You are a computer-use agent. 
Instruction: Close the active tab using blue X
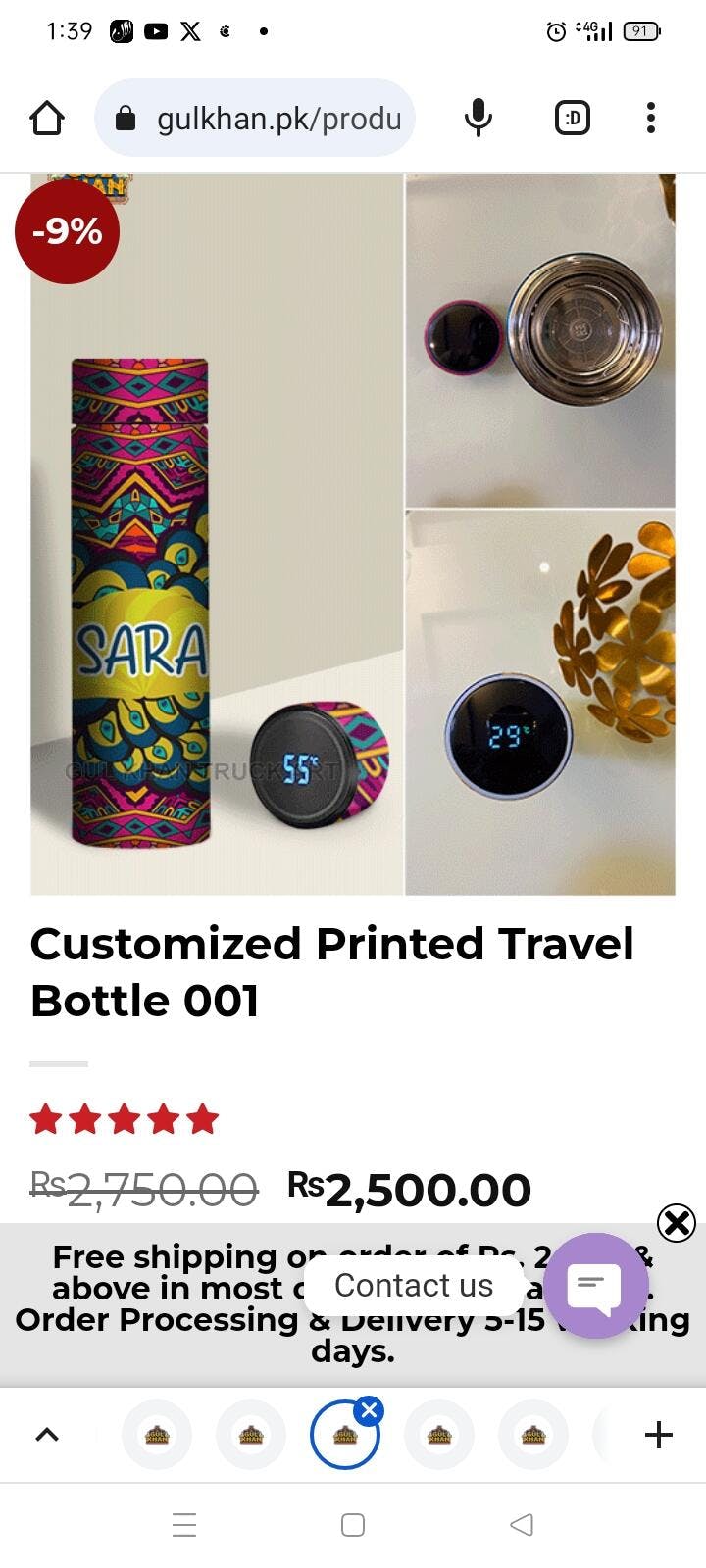(x=370, y=1410)
